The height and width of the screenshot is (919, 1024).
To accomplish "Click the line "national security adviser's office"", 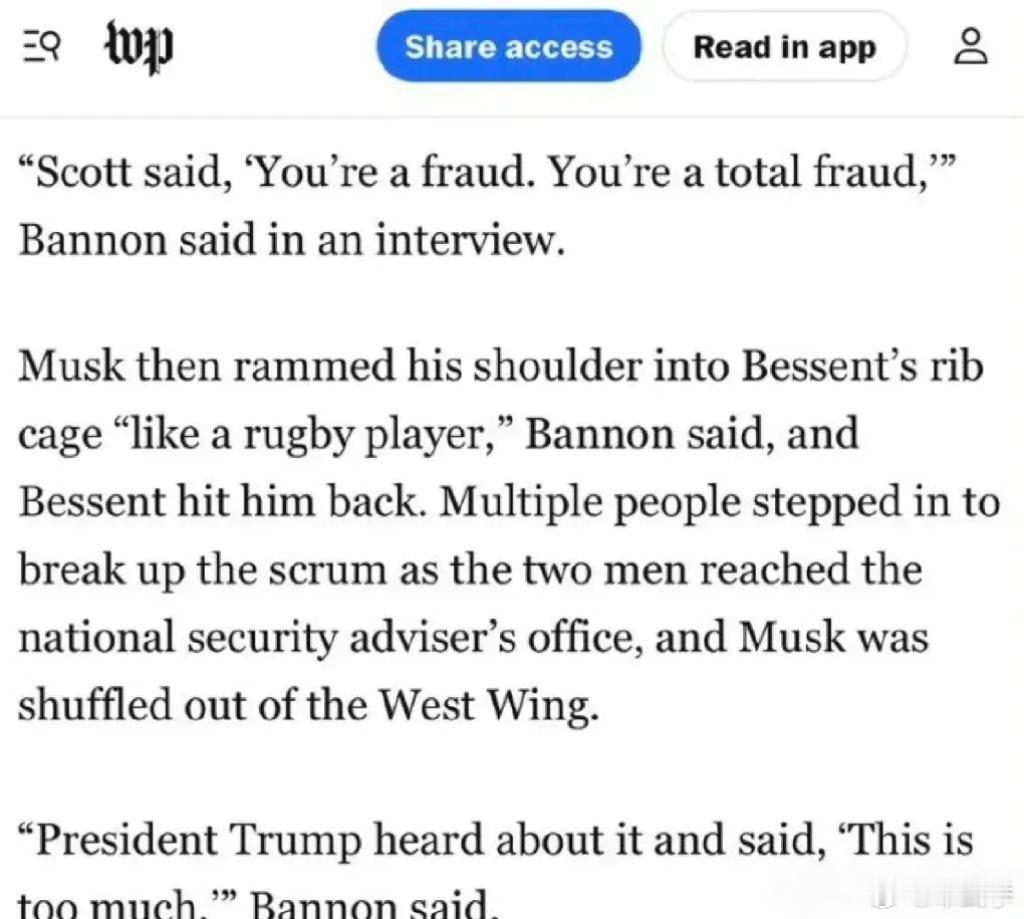I will coord(473,637).
